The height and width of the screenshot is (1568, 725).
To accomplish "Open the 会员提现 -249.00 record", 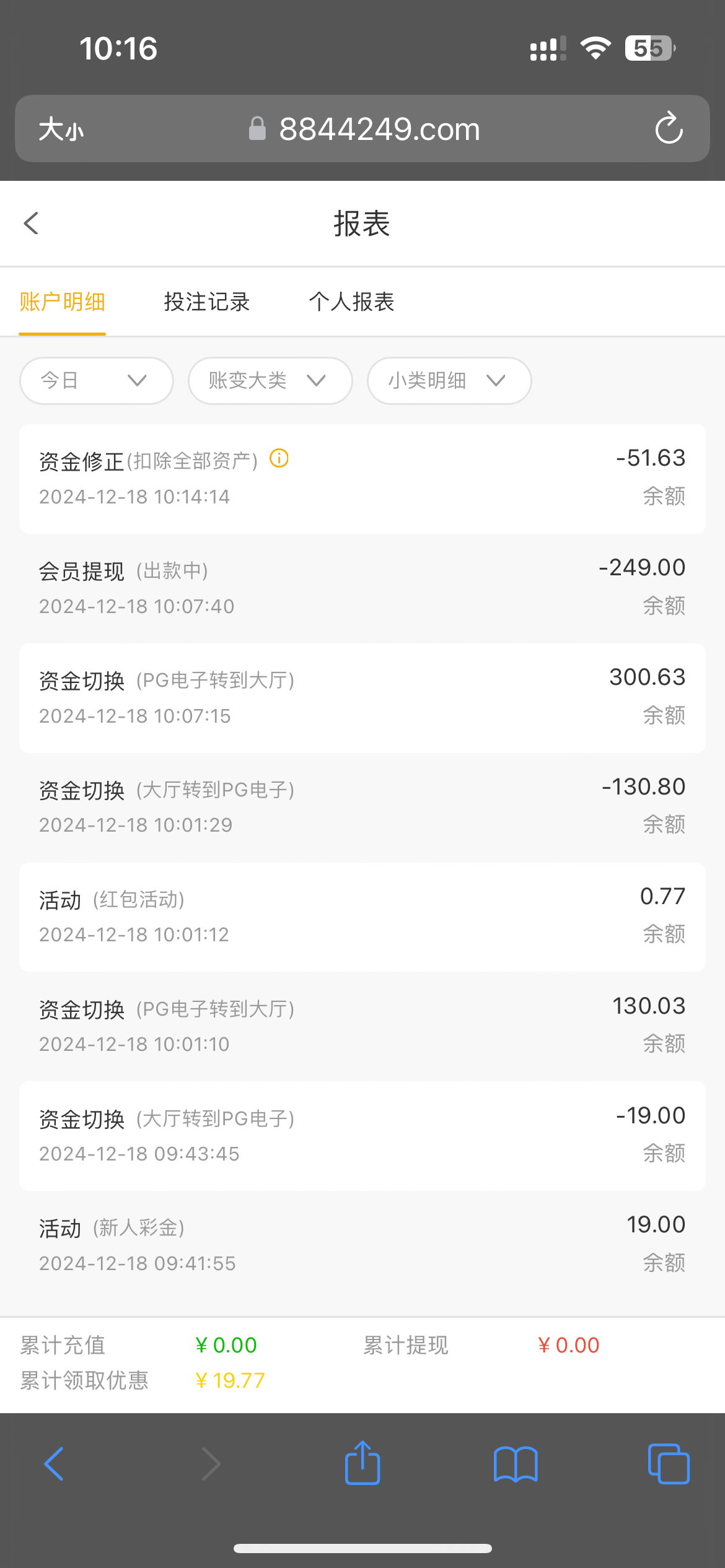I will [362, 588].
